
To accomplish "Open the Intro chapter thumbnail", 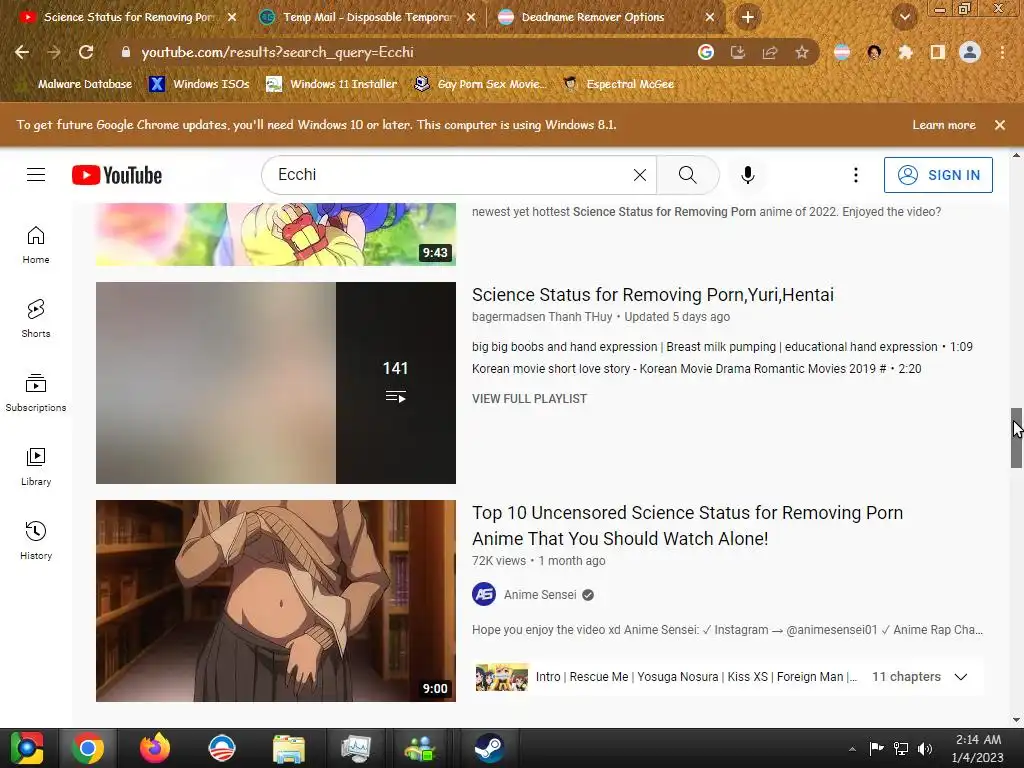I will (502, 677).
